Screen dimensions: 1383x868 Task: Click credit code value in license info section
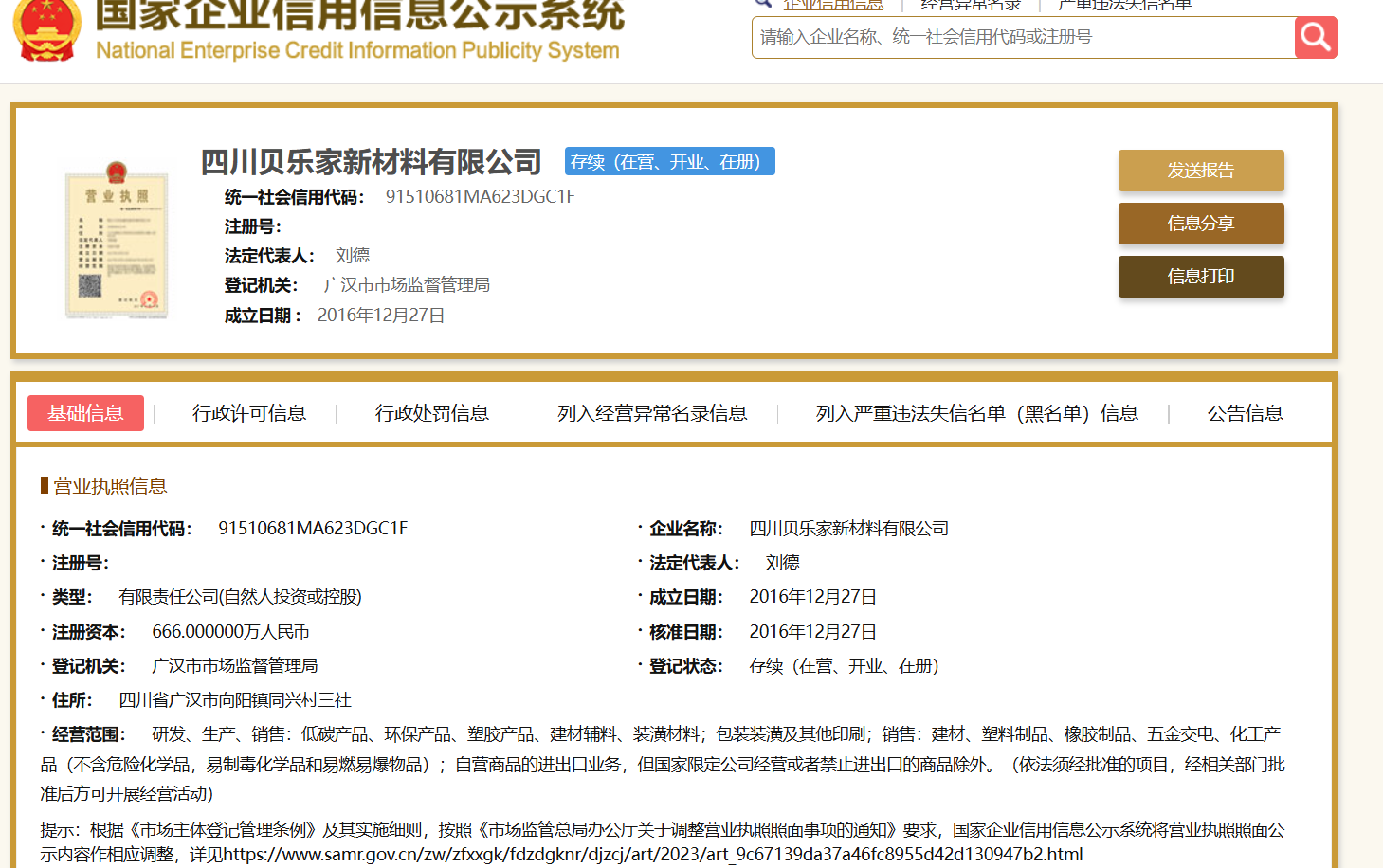pyautogui.click(x=313, y=528)
